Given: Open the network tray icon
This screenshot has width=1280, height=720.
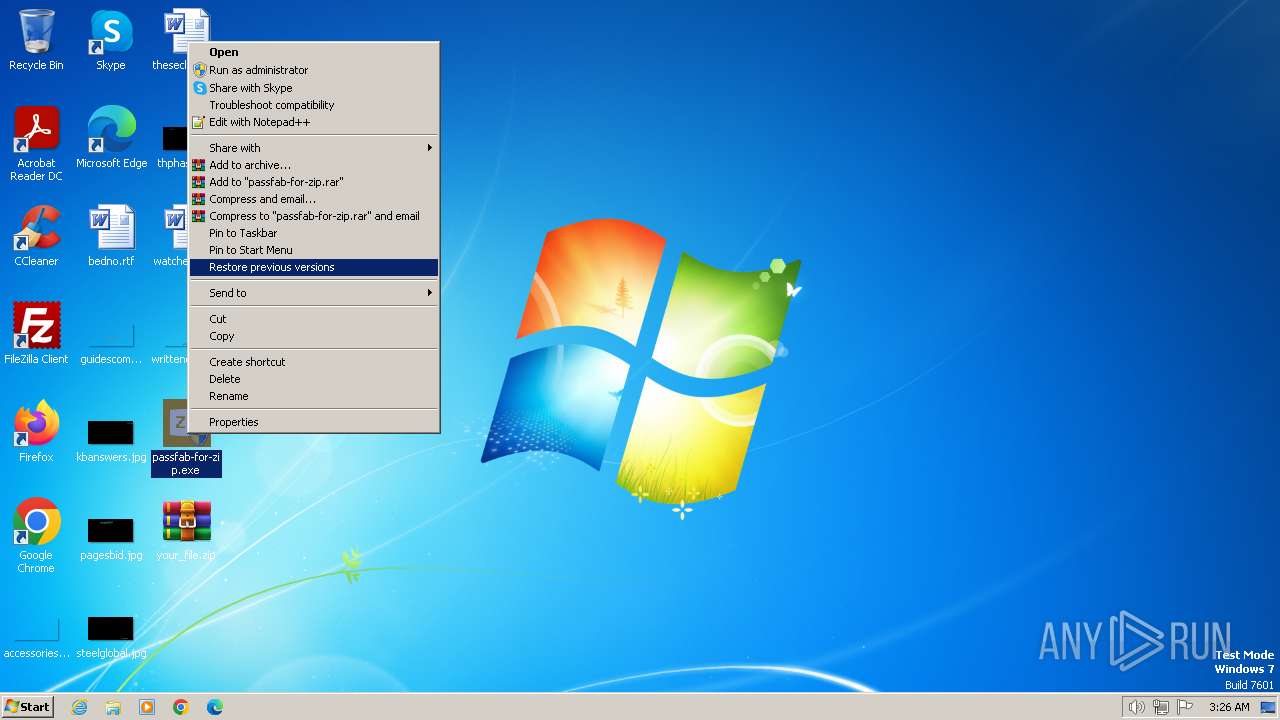Looking at the screenshot, I should pos(1161,707).
